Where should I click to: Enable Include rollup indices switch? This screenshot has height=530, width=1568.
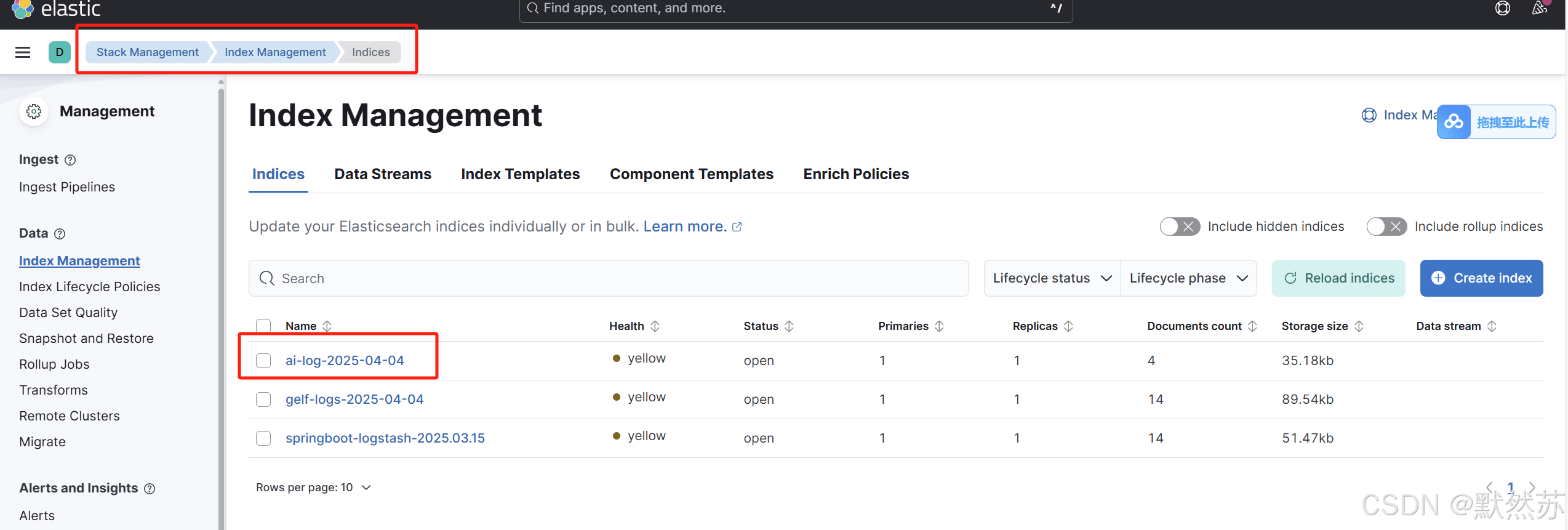(1386, 227)
